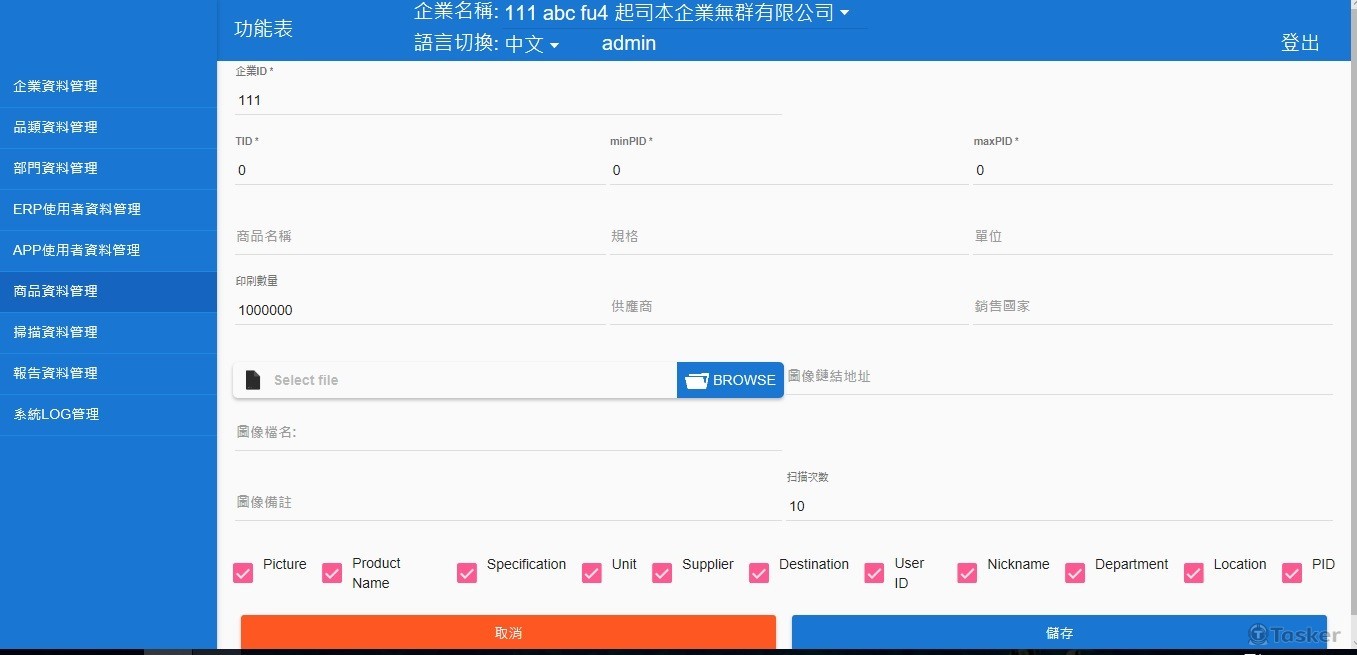Disable the Supplier checkbox
1357x655 pixels.
[662, 573]
